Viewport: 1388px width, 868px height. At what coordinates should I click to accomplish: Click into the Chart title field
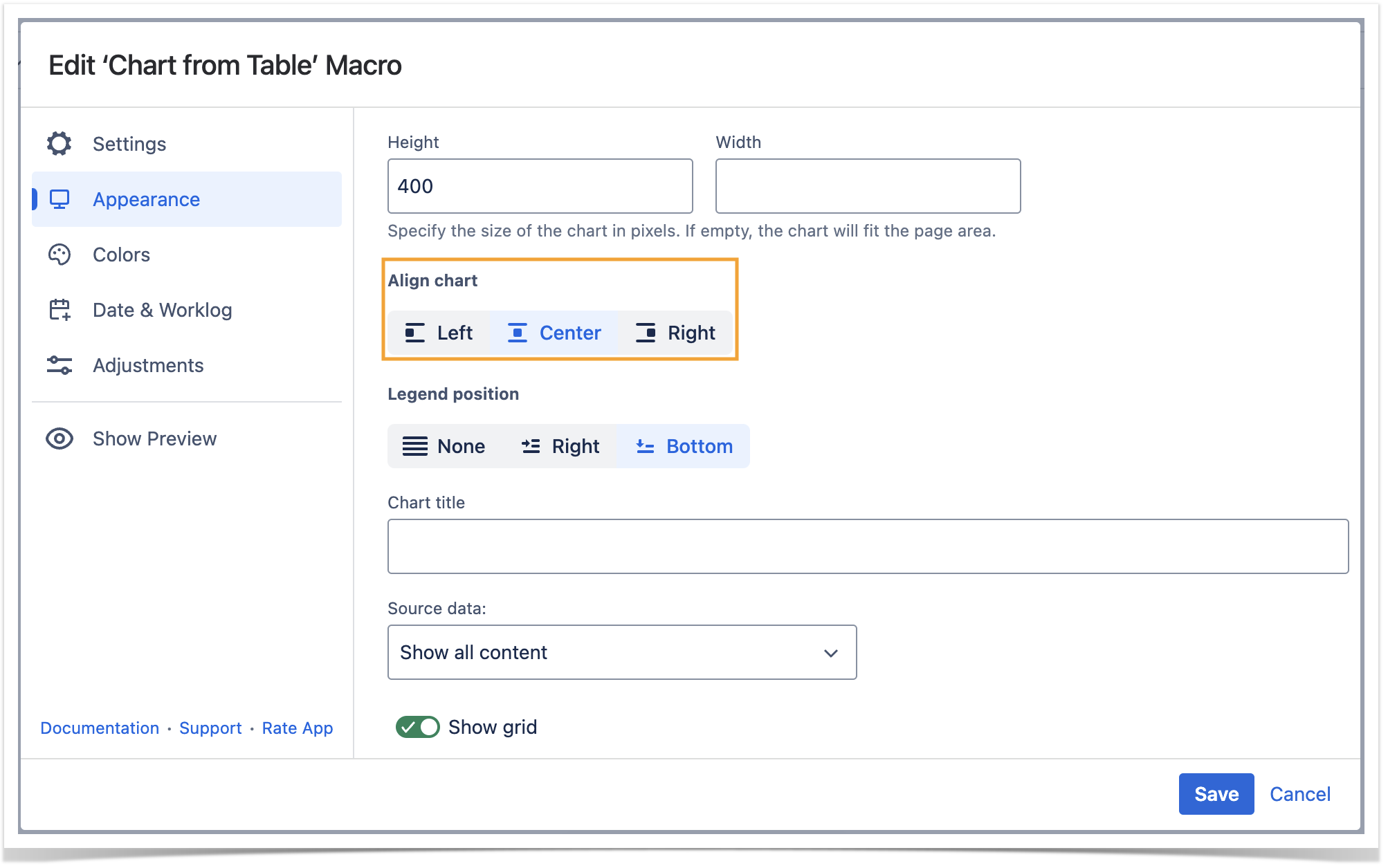[868, 546]
